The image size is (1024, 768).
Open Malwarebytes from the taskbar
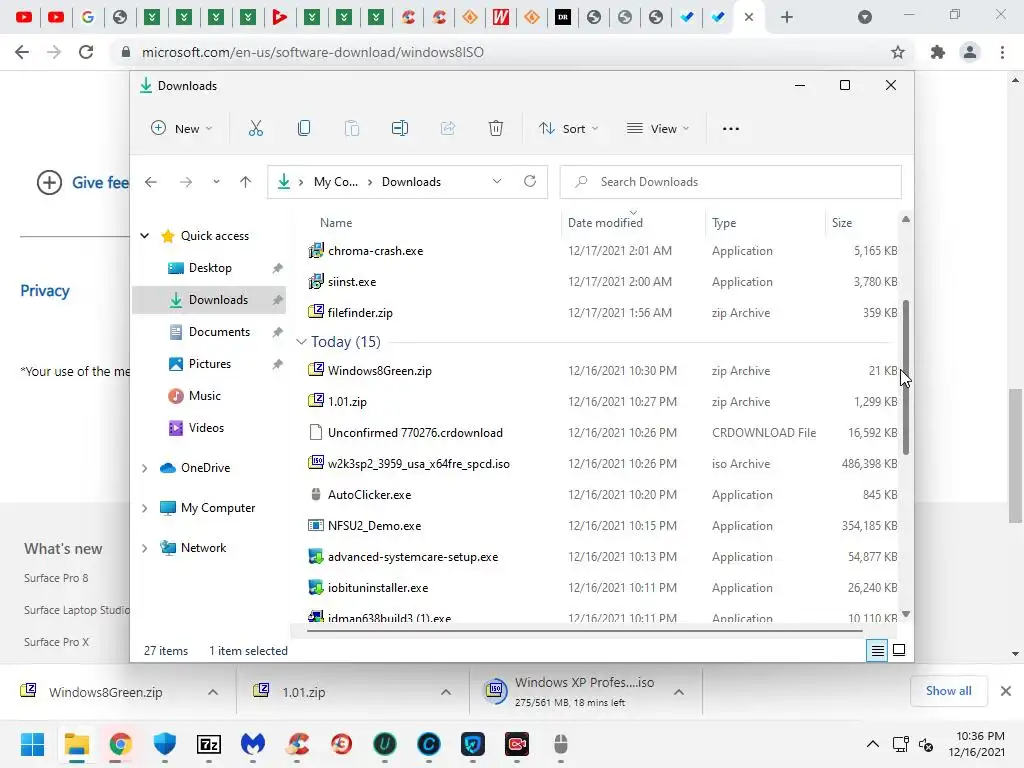tap(253, 744)
